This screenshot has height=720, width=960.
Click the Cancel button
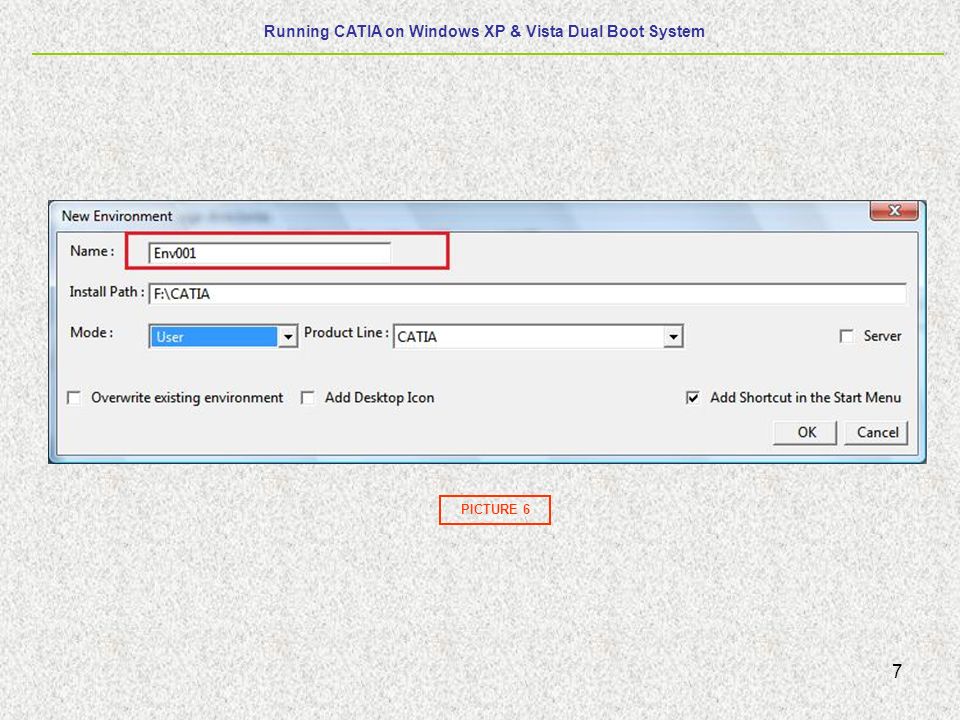[876, 432]
